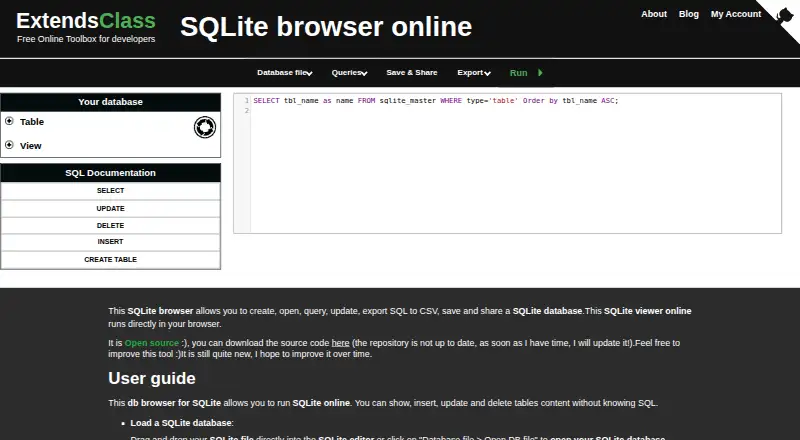Click the Open source green link
The height and width of the screenshot is (440, 800).
pyautogui.click(x=152, y=343)
